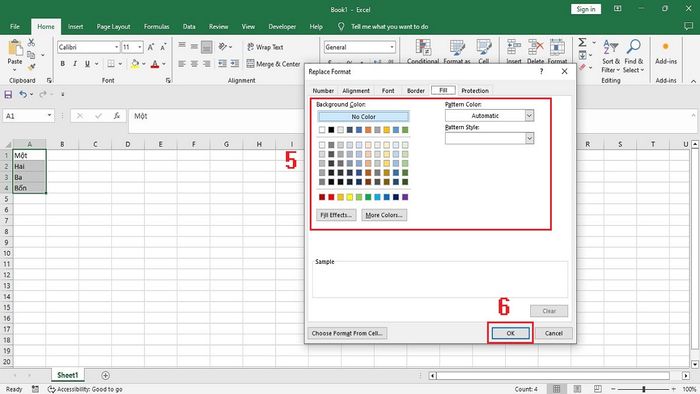Click Format as Table icon

(457, 47)
